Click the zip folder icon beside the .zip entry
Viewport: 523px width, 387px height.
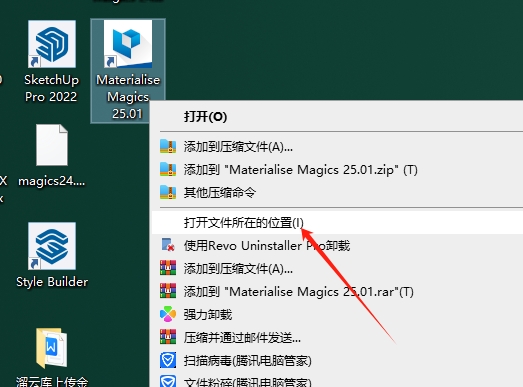click(x=168, y=169)
